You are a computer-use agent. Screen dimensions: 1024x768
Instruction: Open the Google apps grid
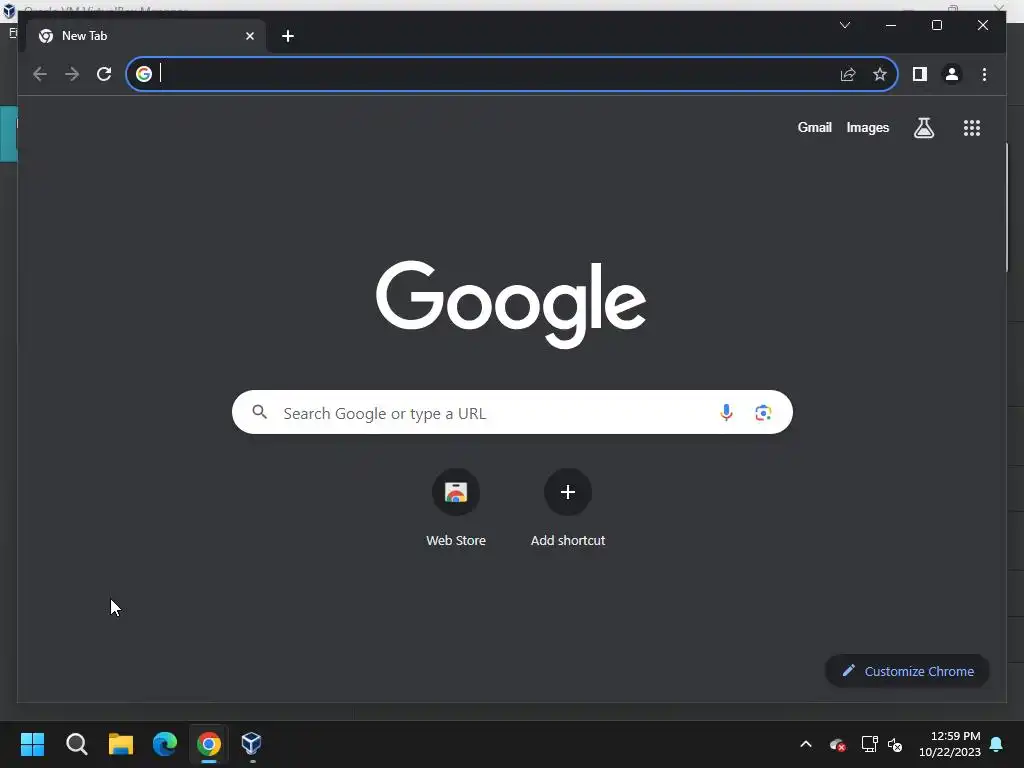pyautogui.click(x=972, y=128)
